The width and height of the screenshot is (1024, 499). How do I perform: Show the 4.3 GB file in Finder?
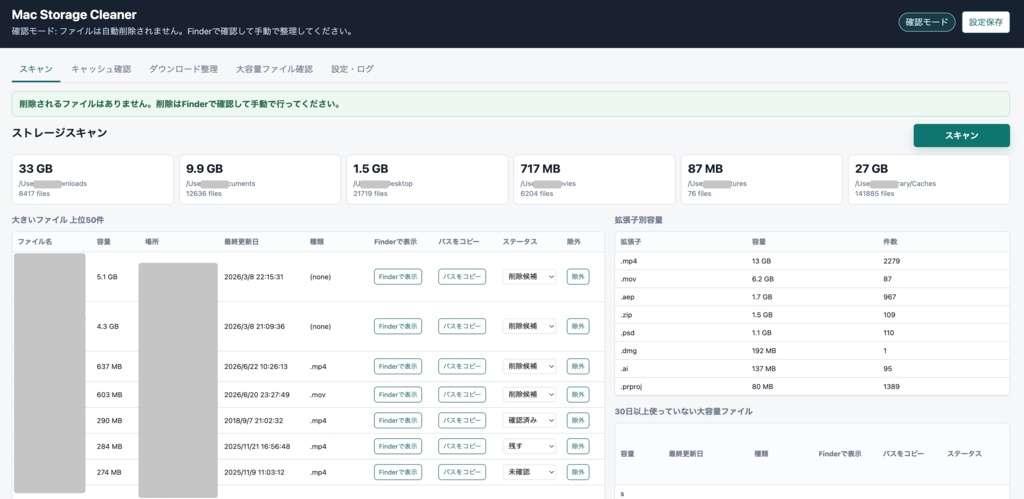pos(398,326)
